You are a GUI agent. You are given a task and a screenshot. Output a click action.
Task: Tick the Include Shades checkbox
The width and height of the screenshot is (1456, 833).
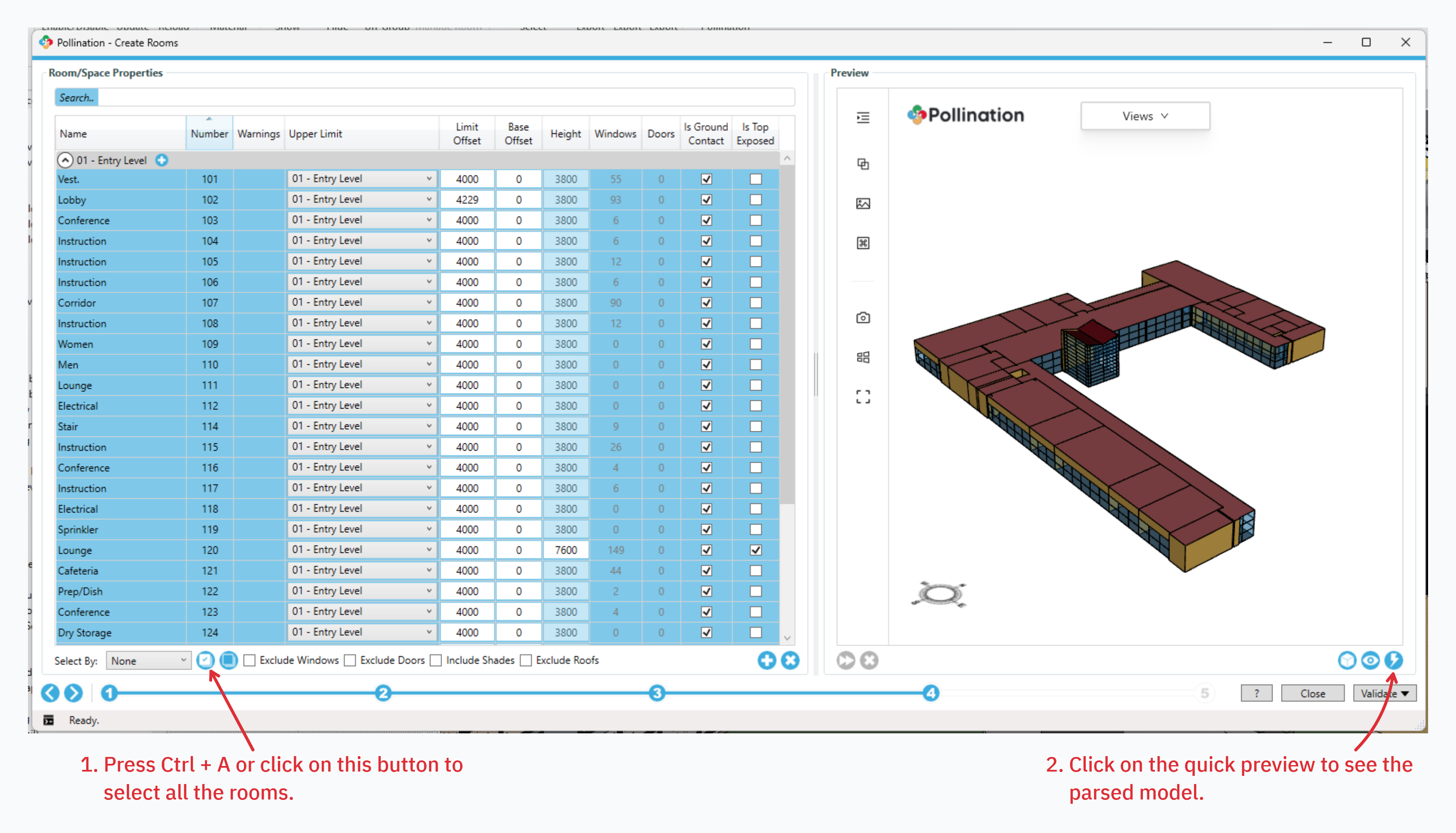point(436,660)
